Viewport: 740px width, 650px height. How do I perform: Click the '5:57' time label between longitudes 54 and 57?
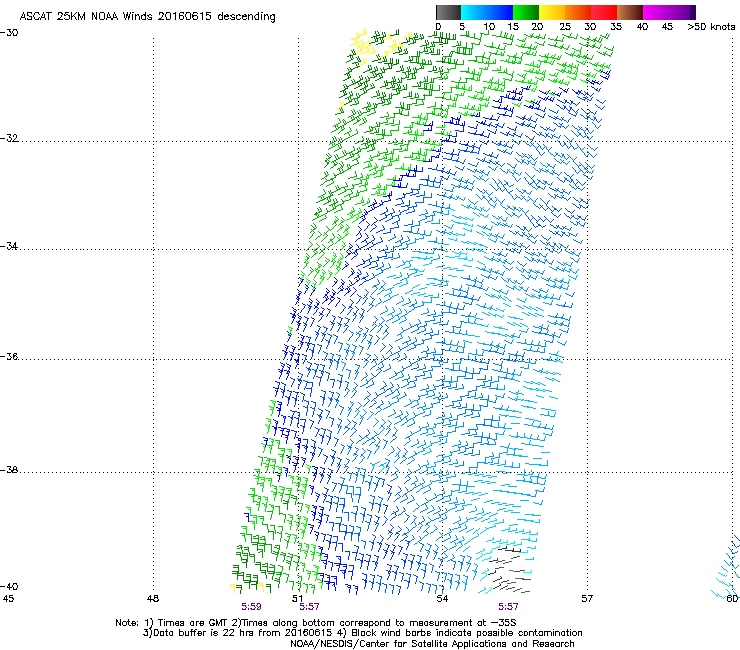pyautogui.click(x=508, y=607)
